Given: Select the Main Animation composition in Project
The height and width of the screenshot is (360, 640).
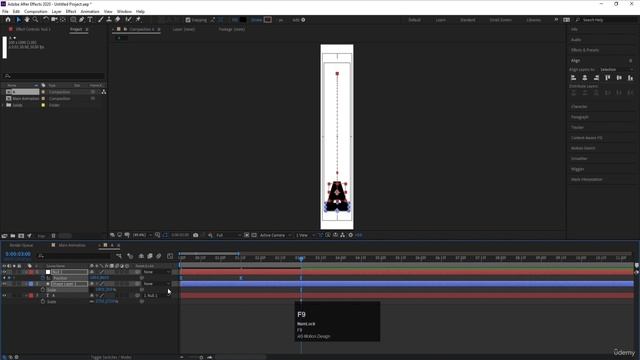Looking at the screenshot, I should coord(25,98).
